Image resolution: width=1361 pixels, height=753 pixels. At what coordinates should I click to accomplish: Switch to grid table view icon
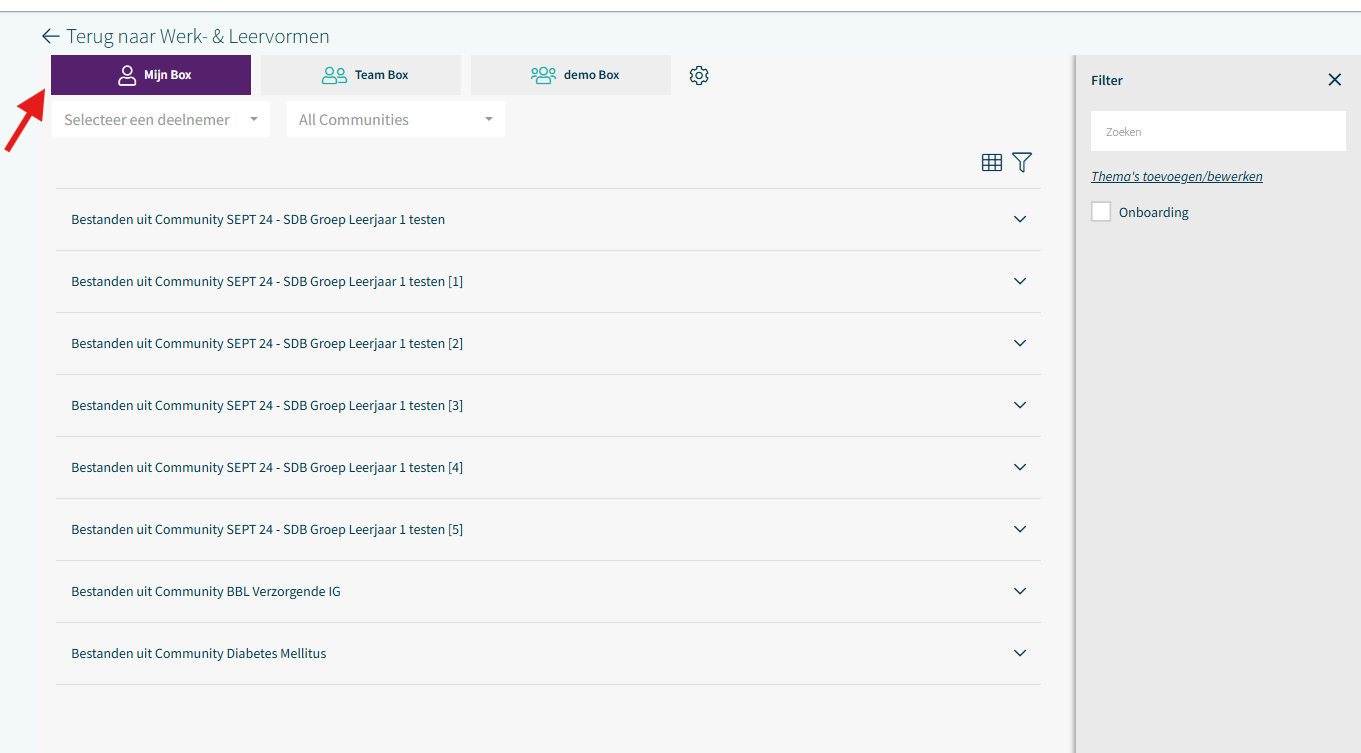pos(992,162)
